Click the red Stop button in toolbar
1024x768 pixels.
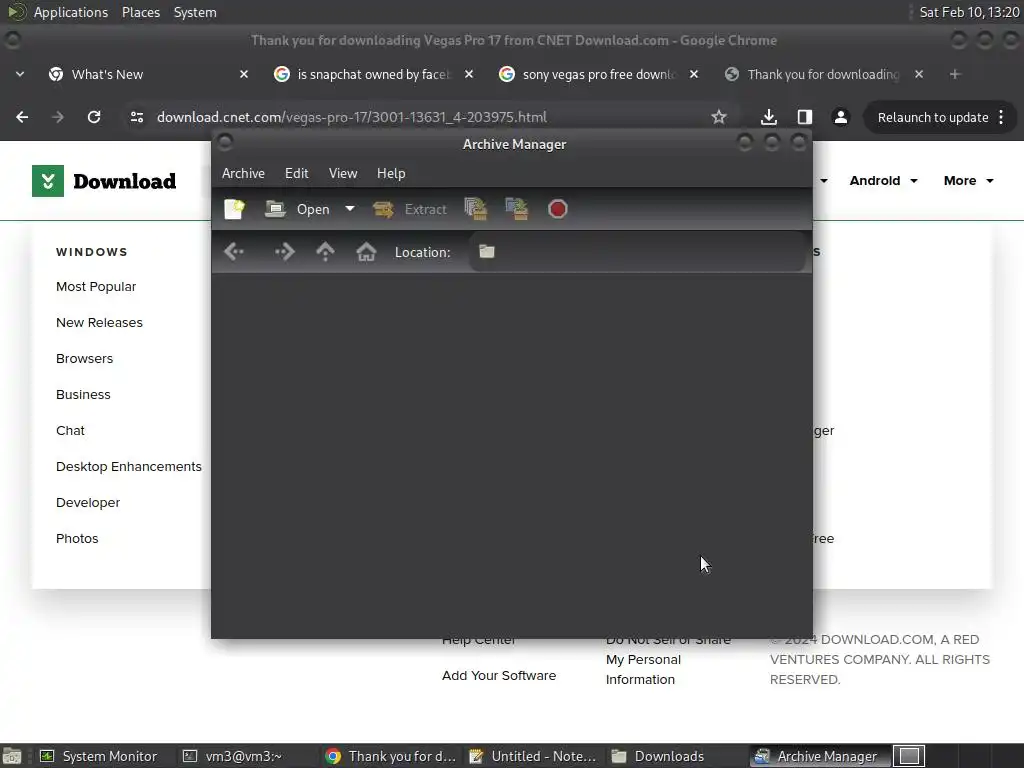pyautogui.click(x=558, y=209)
